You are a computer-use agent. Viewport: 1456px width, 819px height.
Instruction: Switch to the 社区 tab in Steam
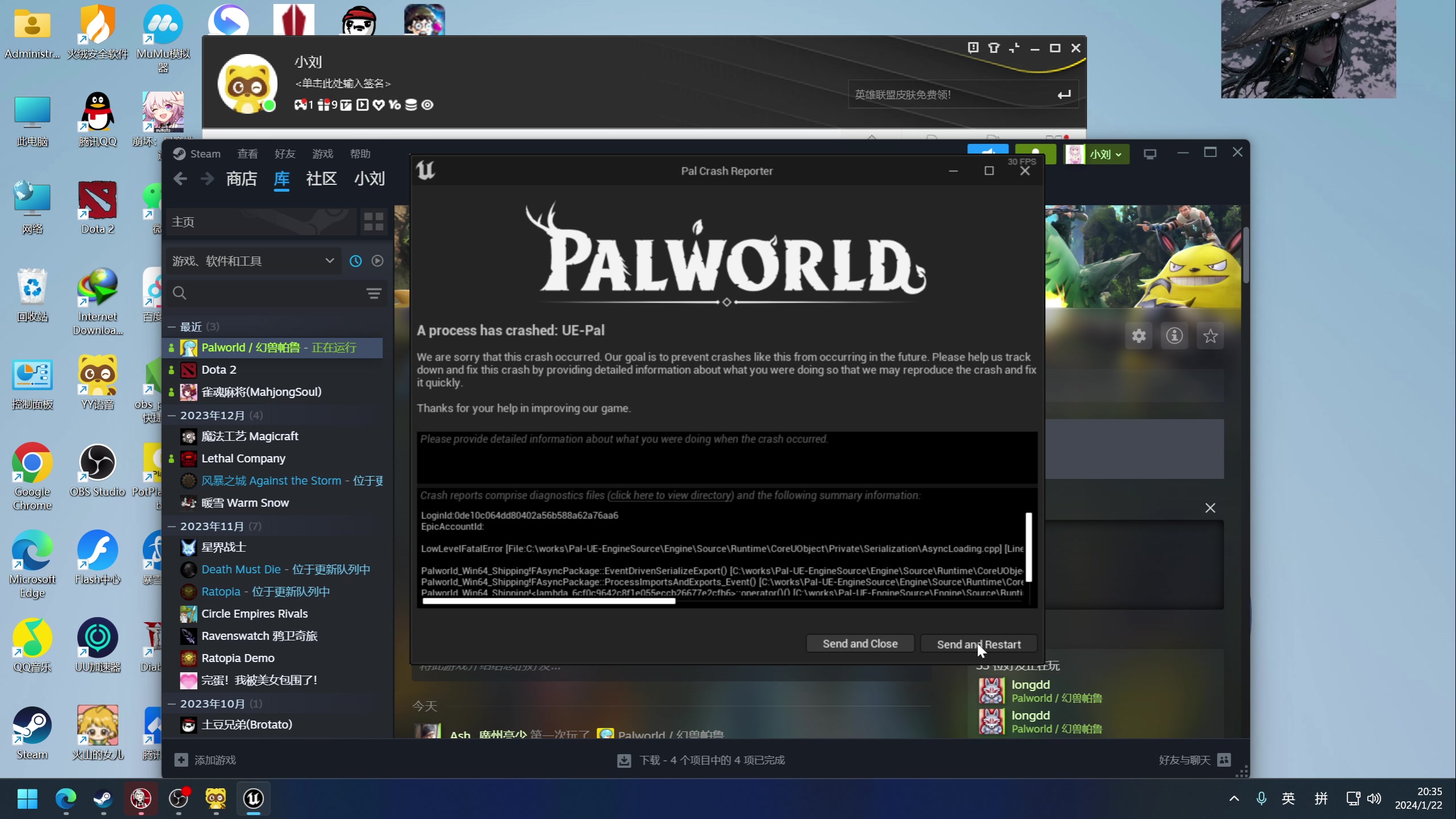(321, 179)
